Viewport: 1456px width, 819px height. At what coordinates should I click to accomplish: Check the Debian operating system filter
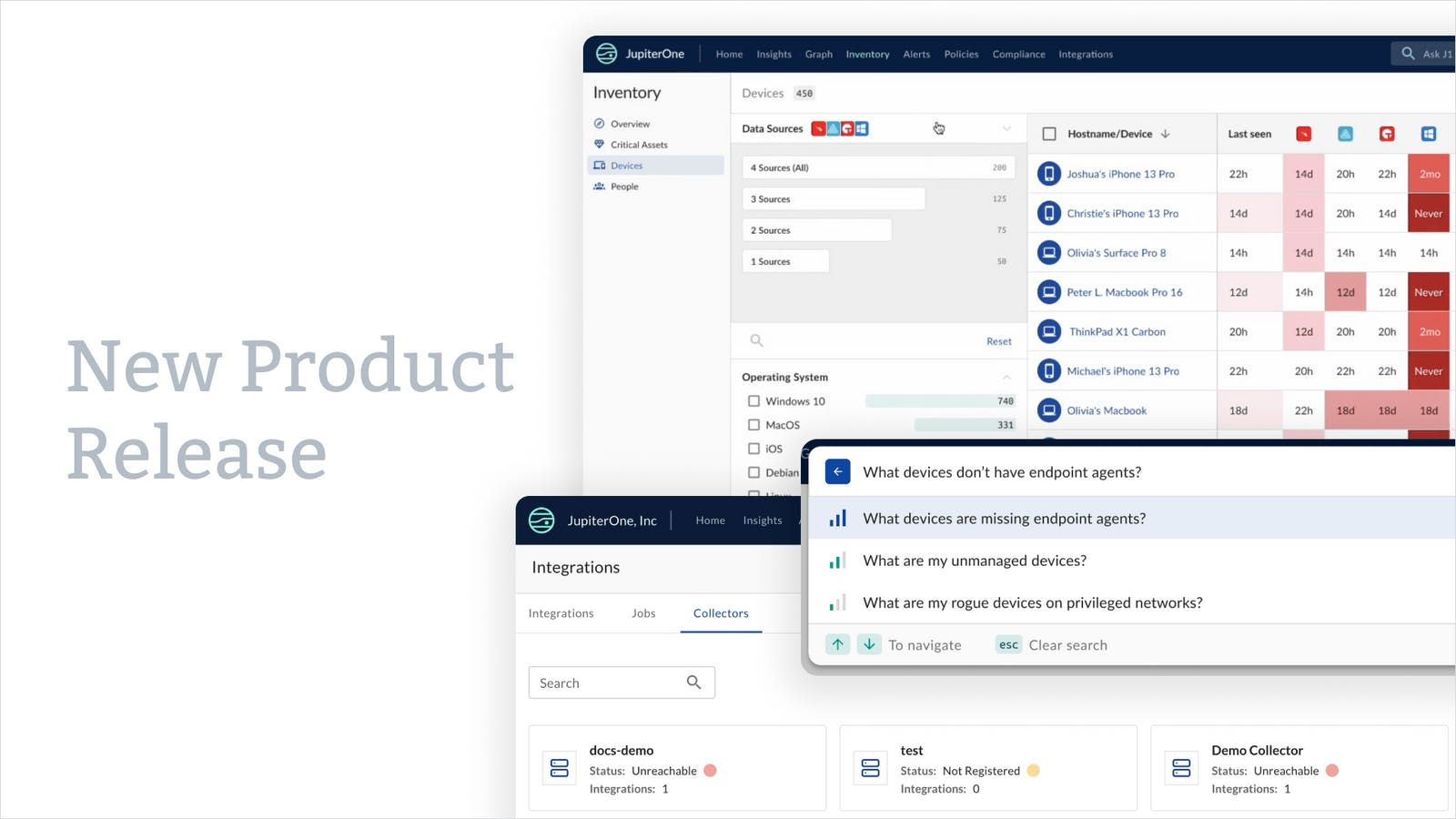pyautogui.click(x=753, y=472)
